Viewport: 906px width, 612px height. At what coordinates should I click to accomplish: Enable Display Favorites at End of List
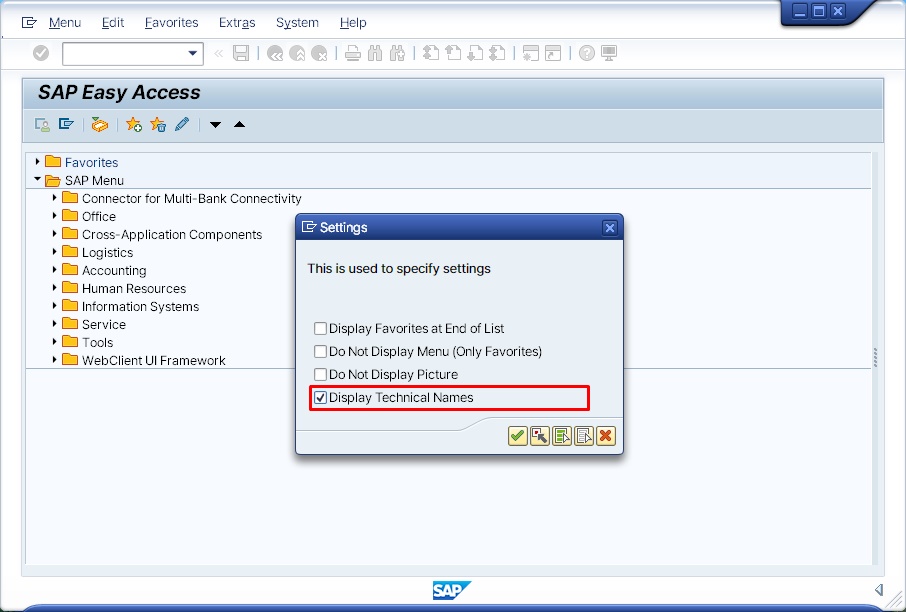[x=320, y=329]
